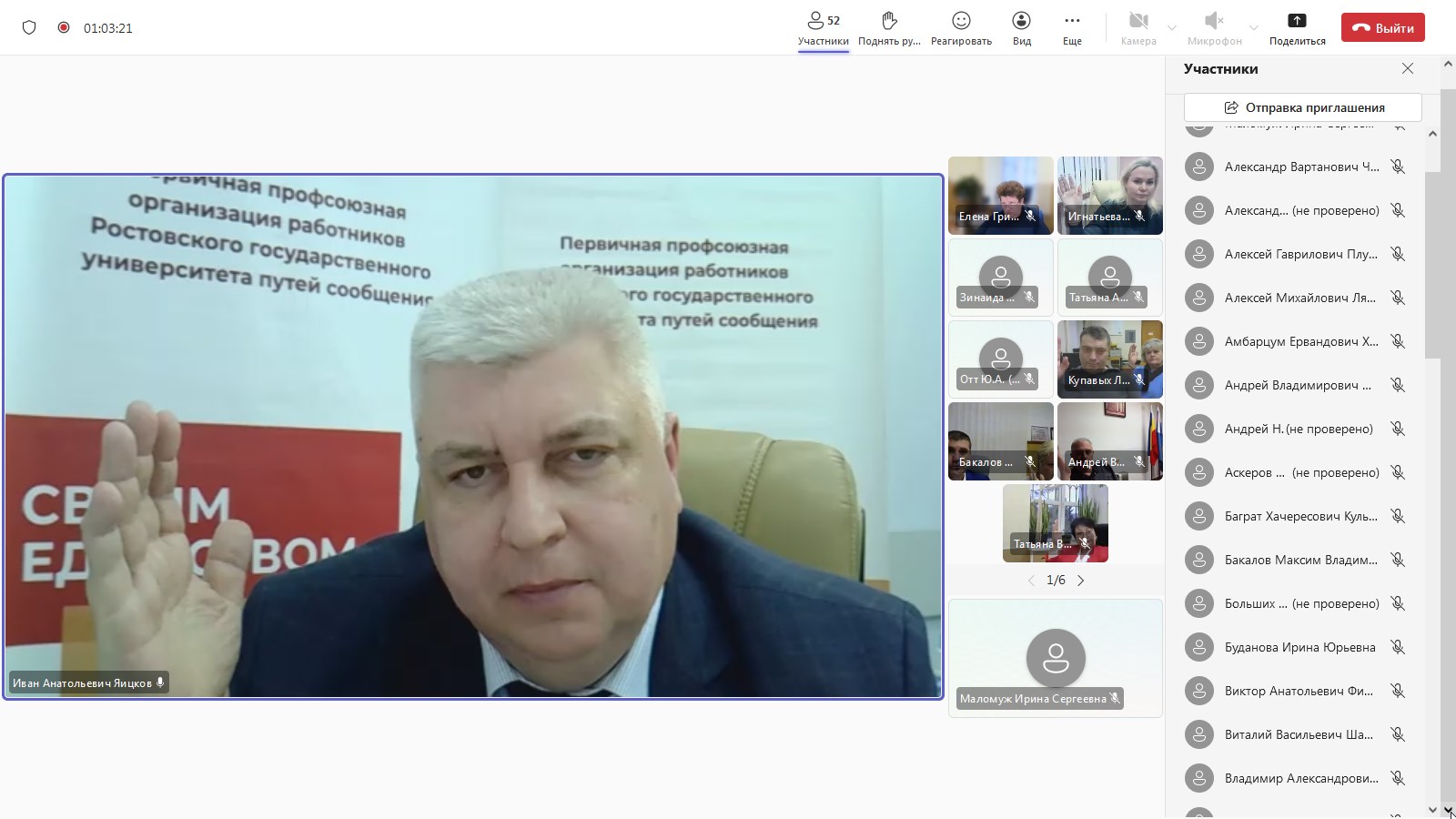Viewport: 1456px width, 819px height.
Task: Go to next page of video thumbnails
Action: pos(1081,581)
